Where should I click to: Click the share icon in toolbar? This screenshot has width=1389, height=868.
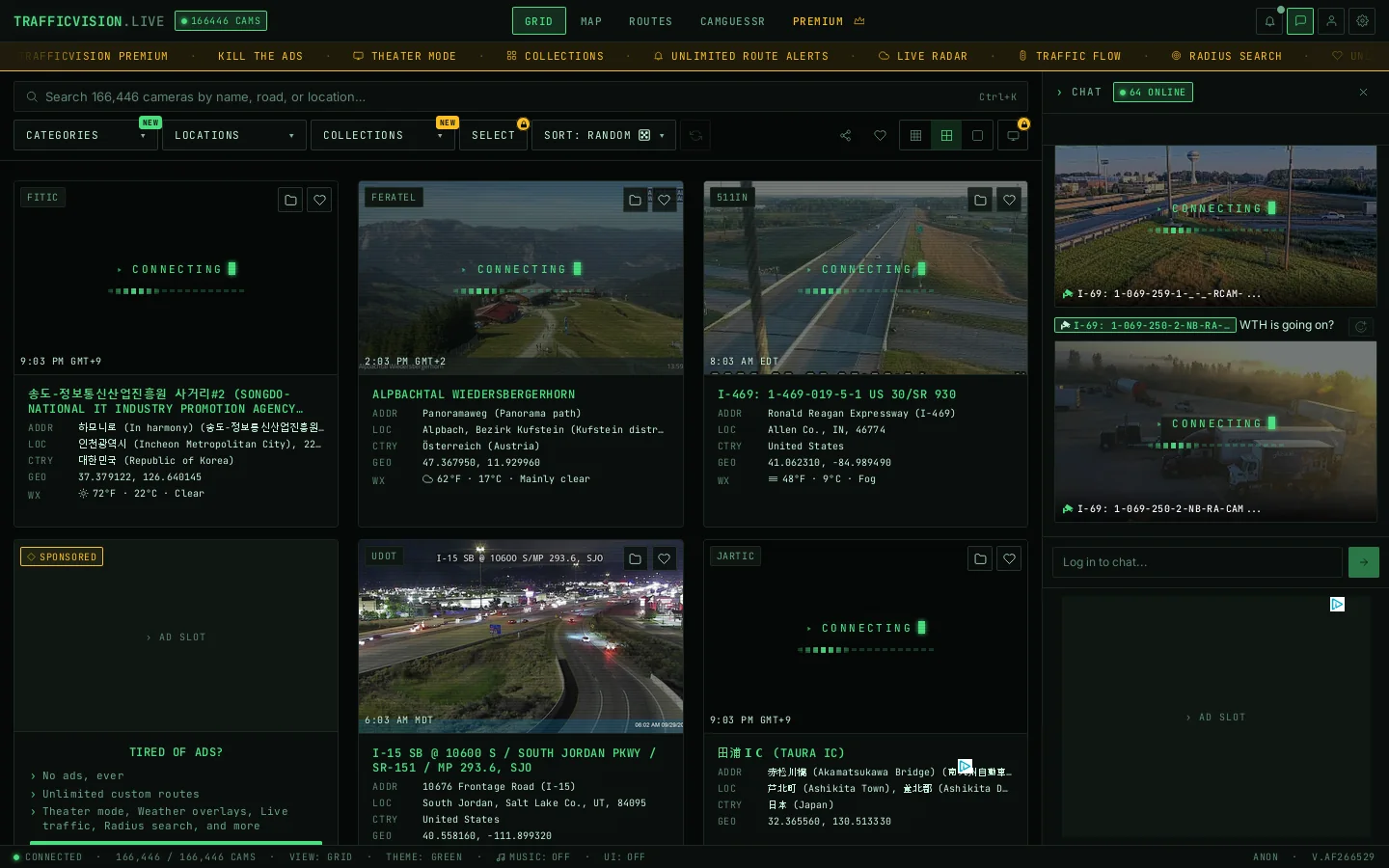[x=846, y=136]
